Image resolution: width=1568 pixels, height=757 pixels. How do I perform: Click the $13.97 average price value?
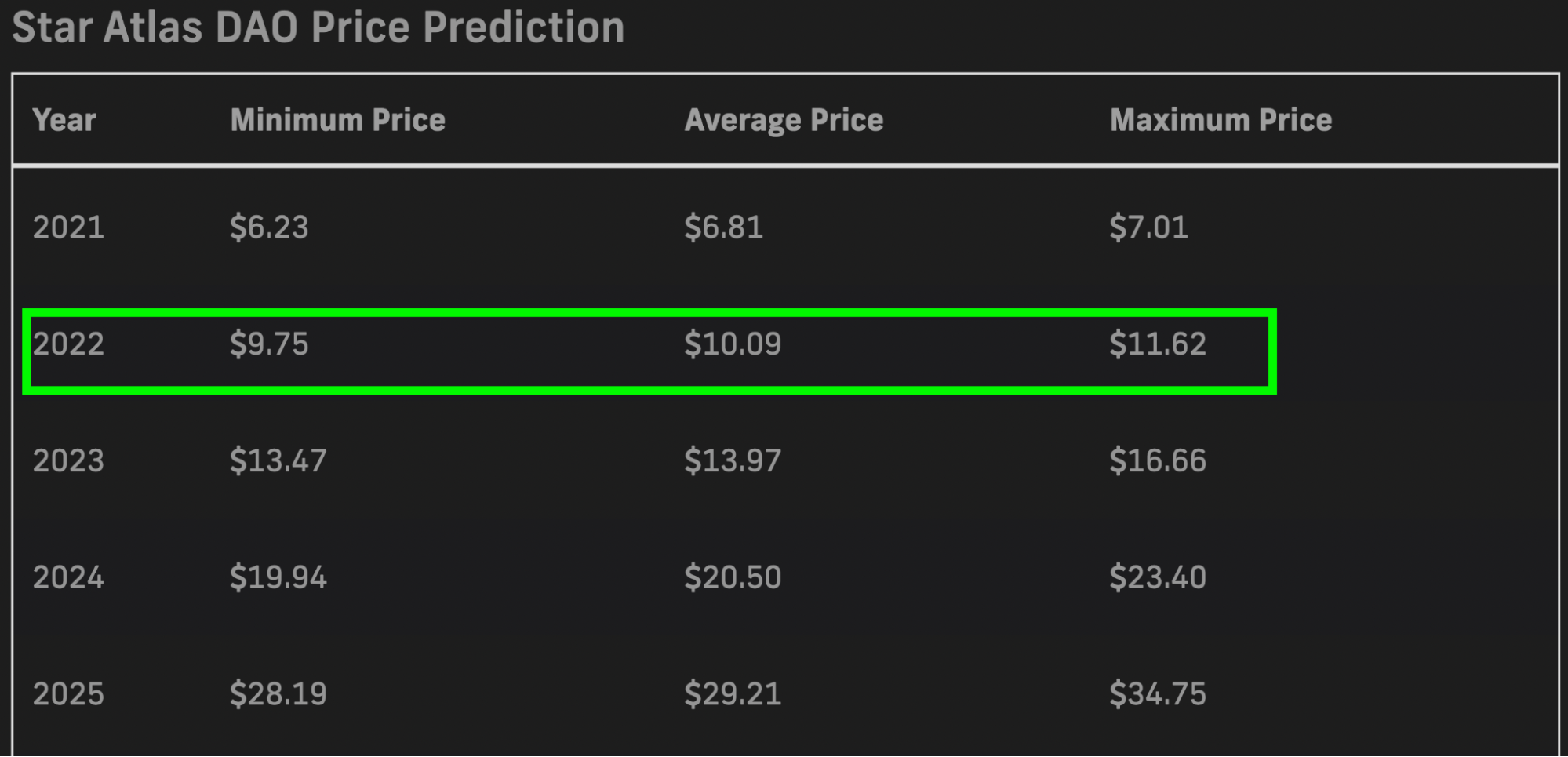pos(733,460)
